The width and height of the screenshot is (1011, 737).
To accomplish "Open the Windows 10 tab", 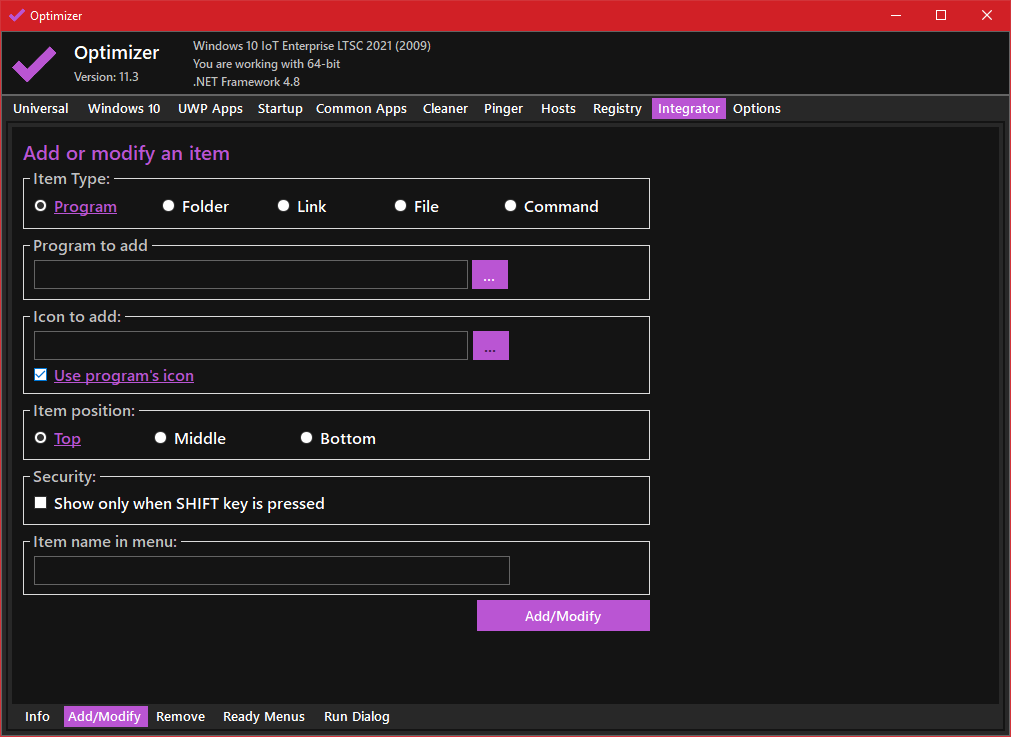I will pos(124,109).
